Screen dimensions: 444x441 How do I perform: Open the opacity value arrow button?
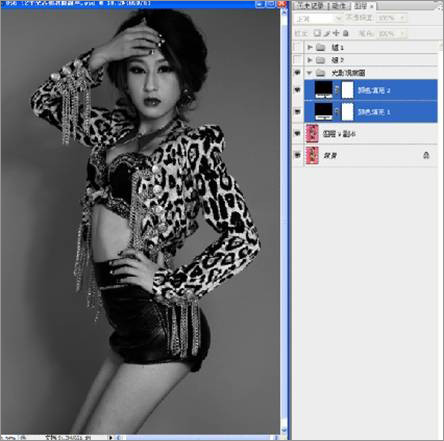[x=402, y=18]
